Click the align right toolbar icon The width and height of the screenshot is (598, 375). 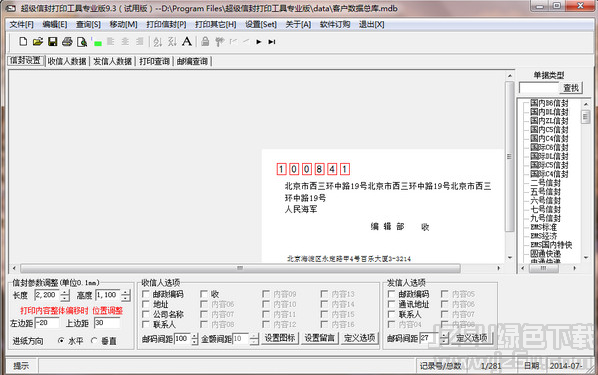[140, 41]
